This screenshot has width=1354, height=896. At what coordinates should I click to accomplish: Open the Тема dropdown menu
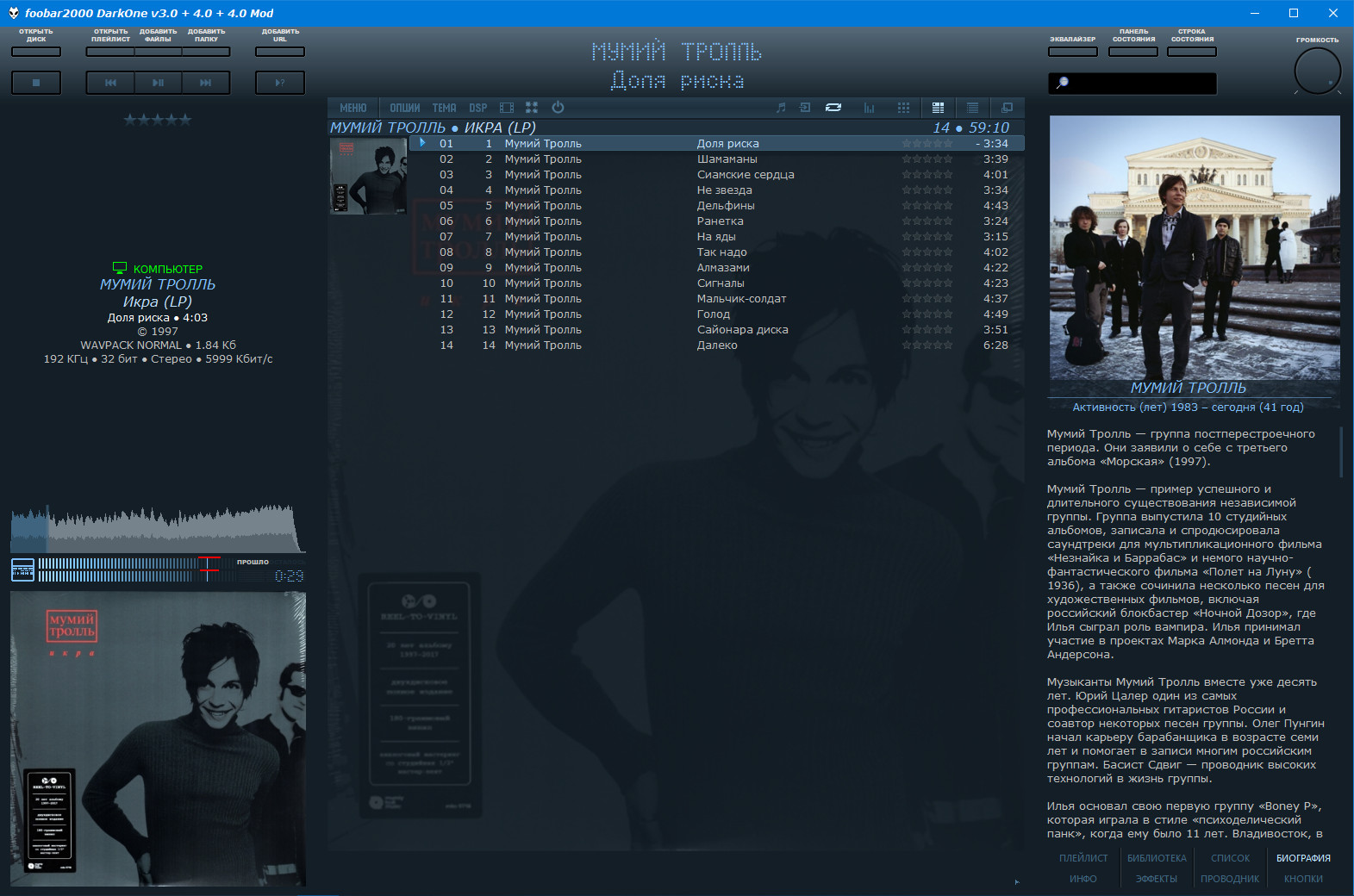click(x=445, y=108)
